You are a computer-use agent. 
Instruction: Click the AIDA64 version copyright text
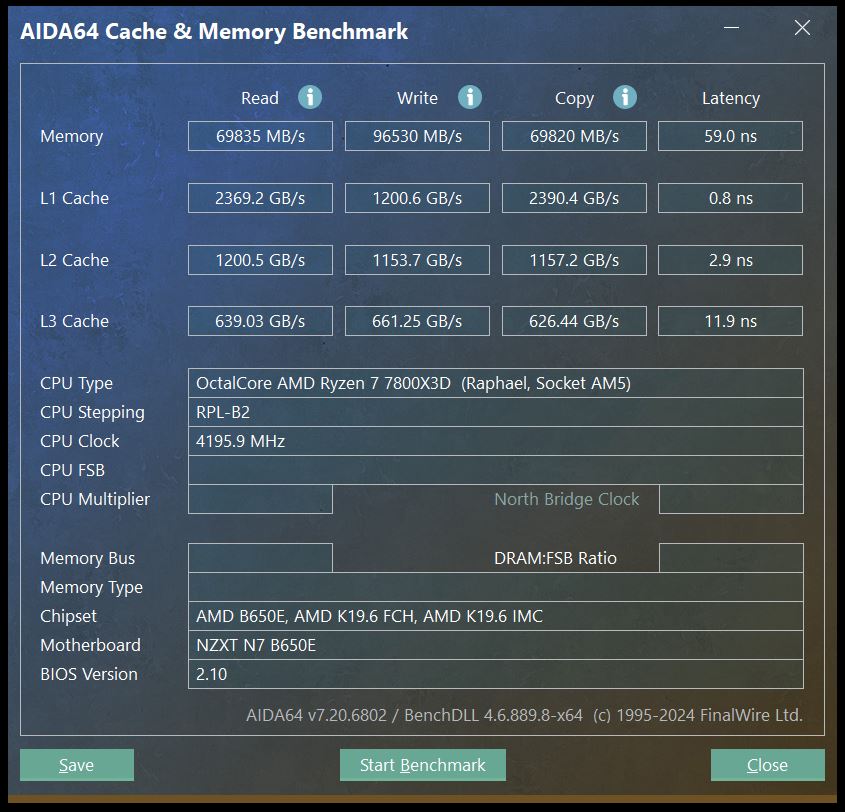[x=524, y=715]
